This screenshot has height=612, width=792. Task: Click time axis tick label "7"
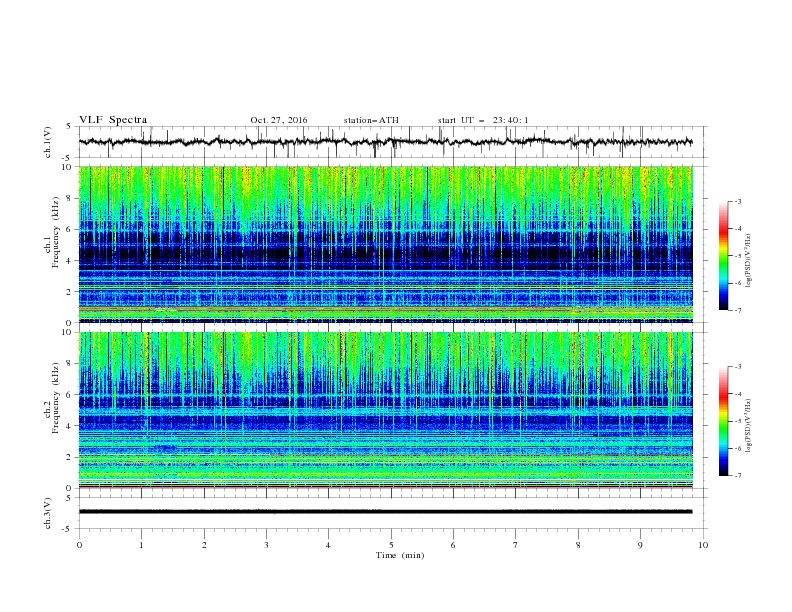pos(515,545)
